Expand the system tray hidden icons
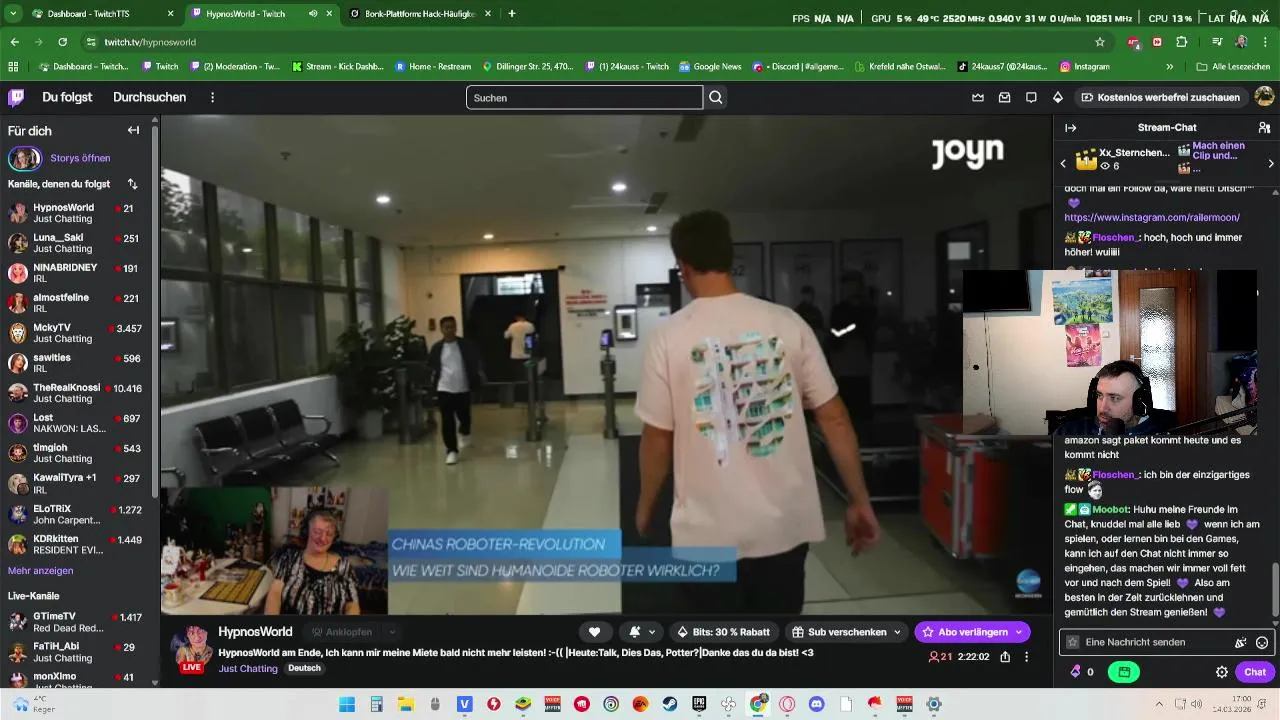This screenshot has height=720, width=1280. (1159, 704)
